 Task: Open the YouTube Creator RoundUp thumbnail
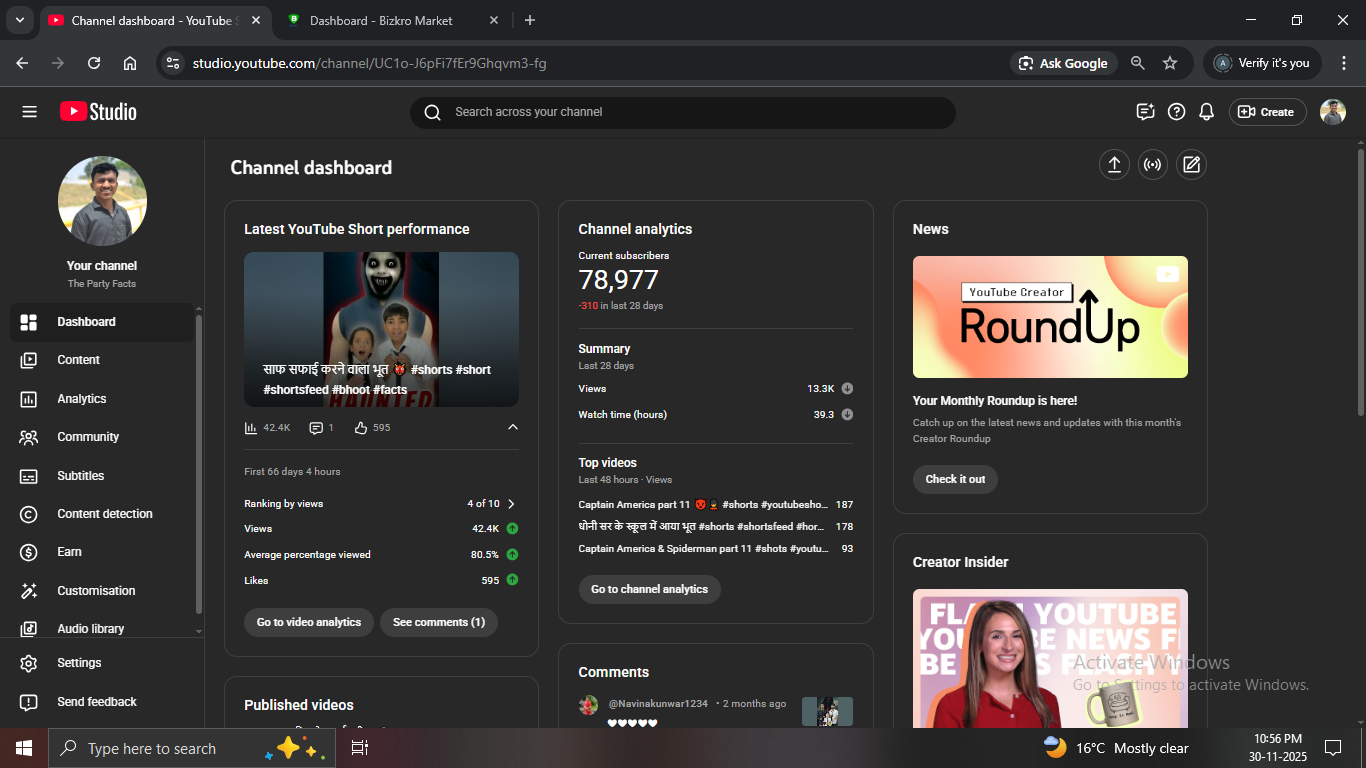[x=1050, y=317]
